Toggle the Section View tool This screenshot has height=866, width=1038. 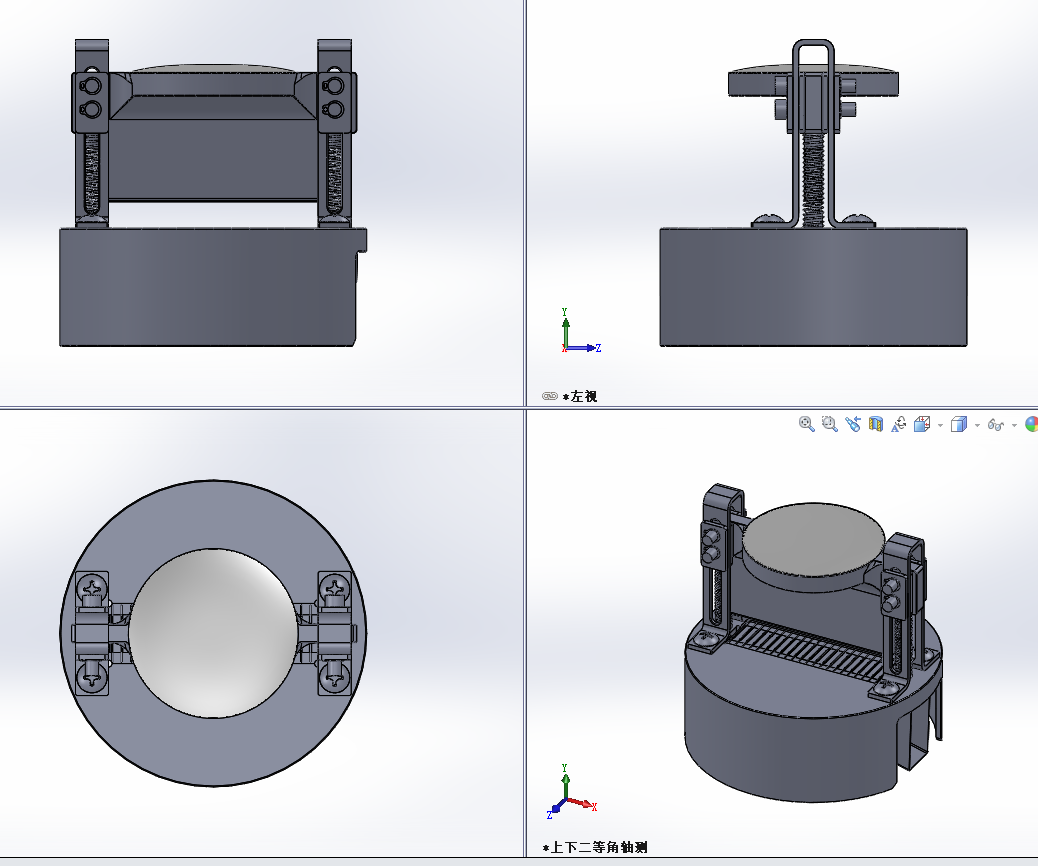click(876, 424)
